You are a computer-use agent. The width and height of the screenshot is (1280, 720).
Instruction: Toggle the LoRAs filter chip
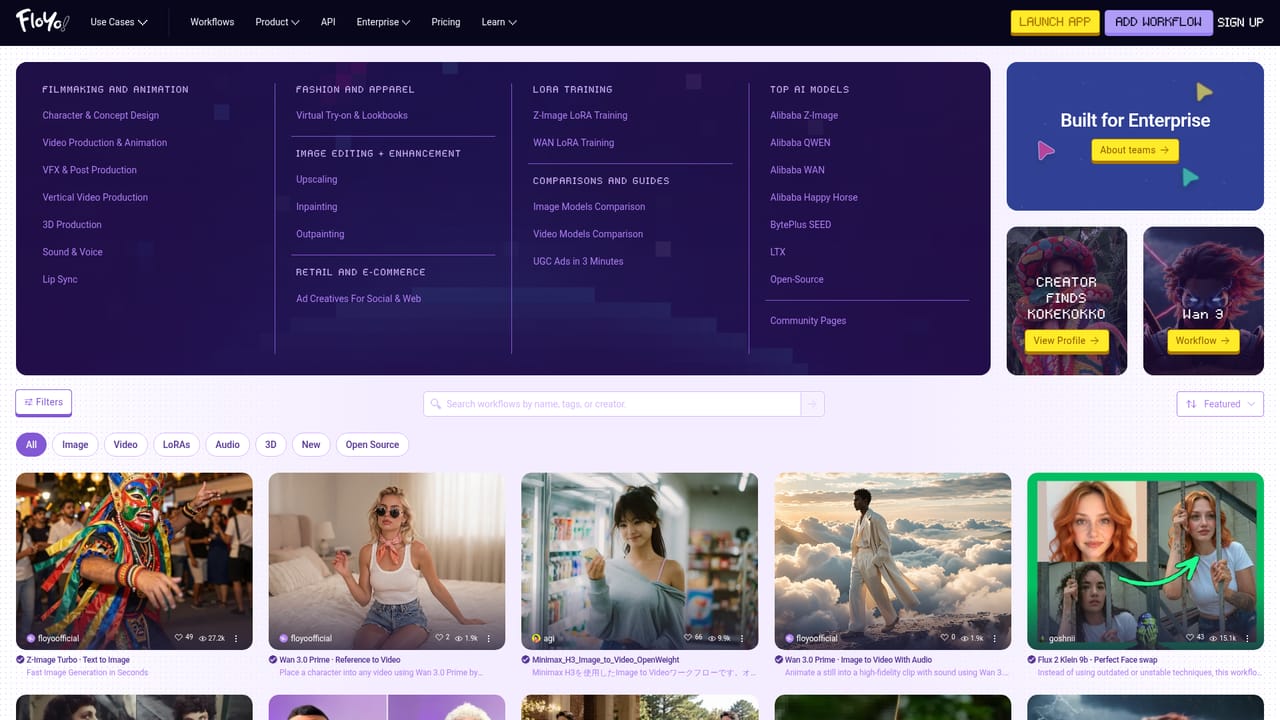pyautogui.click(x=176, y=445)
